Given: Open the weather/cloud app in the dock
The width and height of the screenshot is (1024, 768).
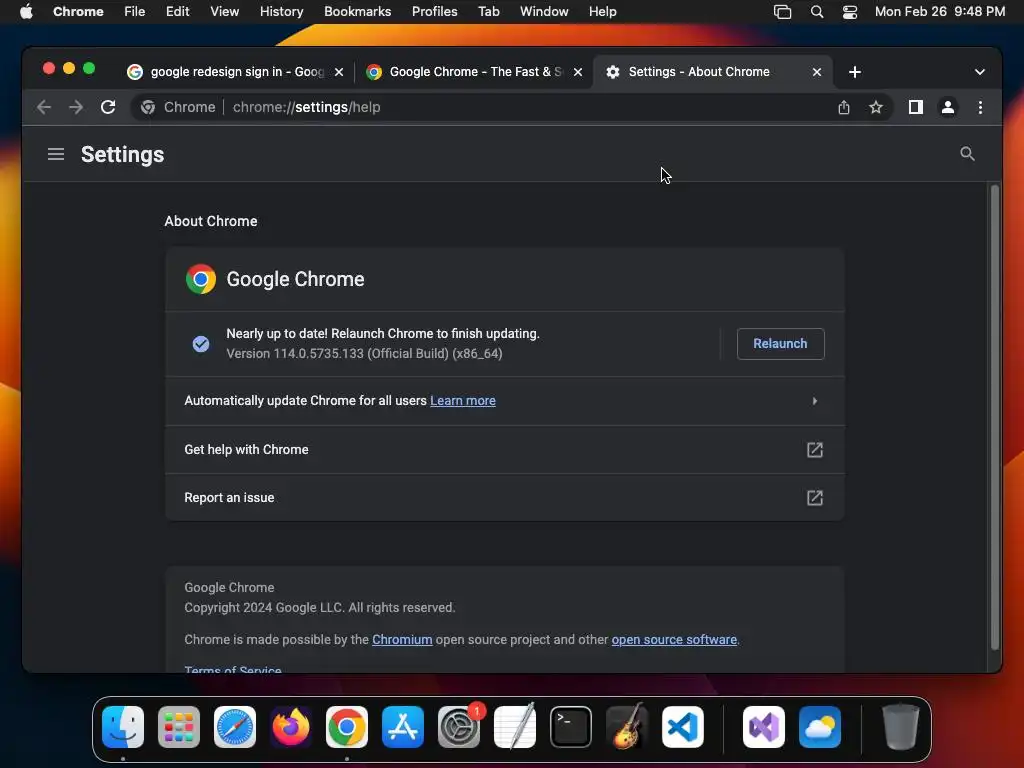Looking at the screenshot, I should 820,727.
